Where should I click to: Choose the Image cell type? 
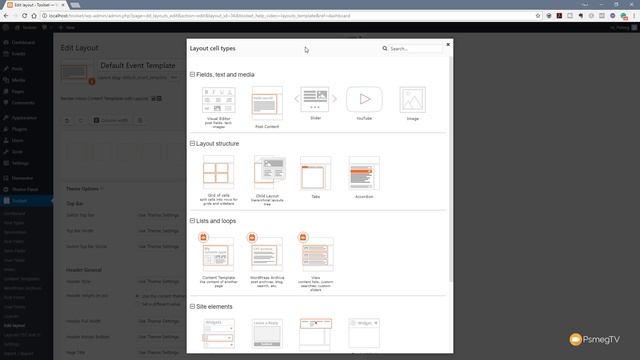(413, 103)
